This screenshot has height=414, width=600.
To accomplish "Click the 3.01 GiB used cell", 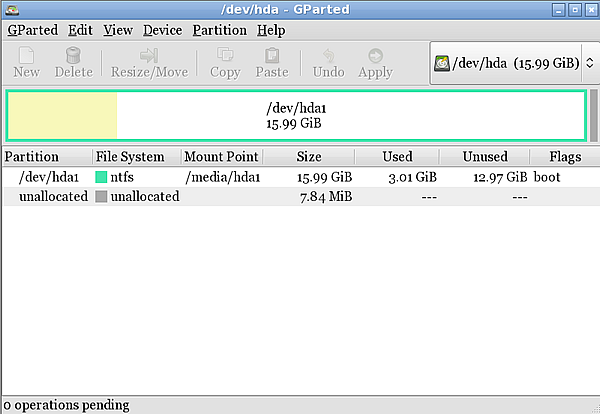I will [412, 177].
